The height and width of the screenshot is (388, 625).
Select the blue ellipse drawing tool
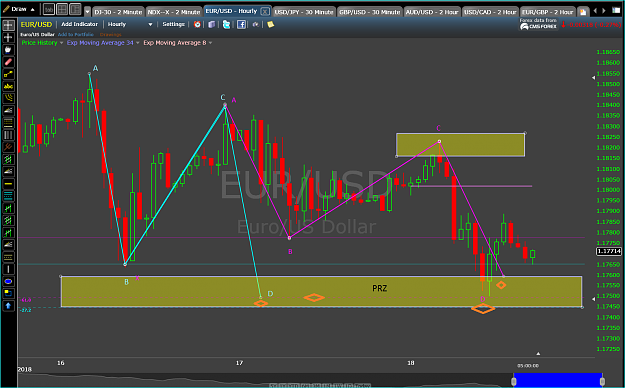(x=8, y=281)
